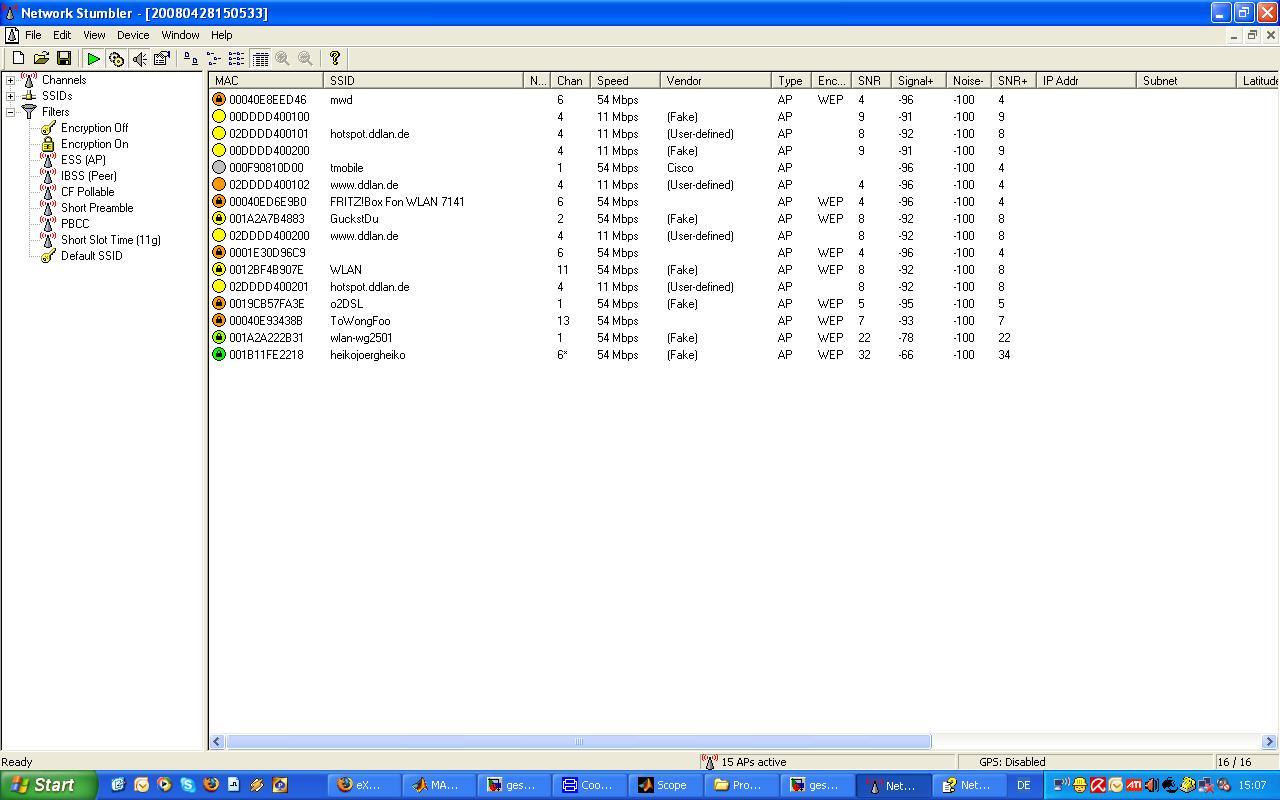
Task: Select the ESS (AP) filter
Action: pyautogui.click(x=83, y=160)
